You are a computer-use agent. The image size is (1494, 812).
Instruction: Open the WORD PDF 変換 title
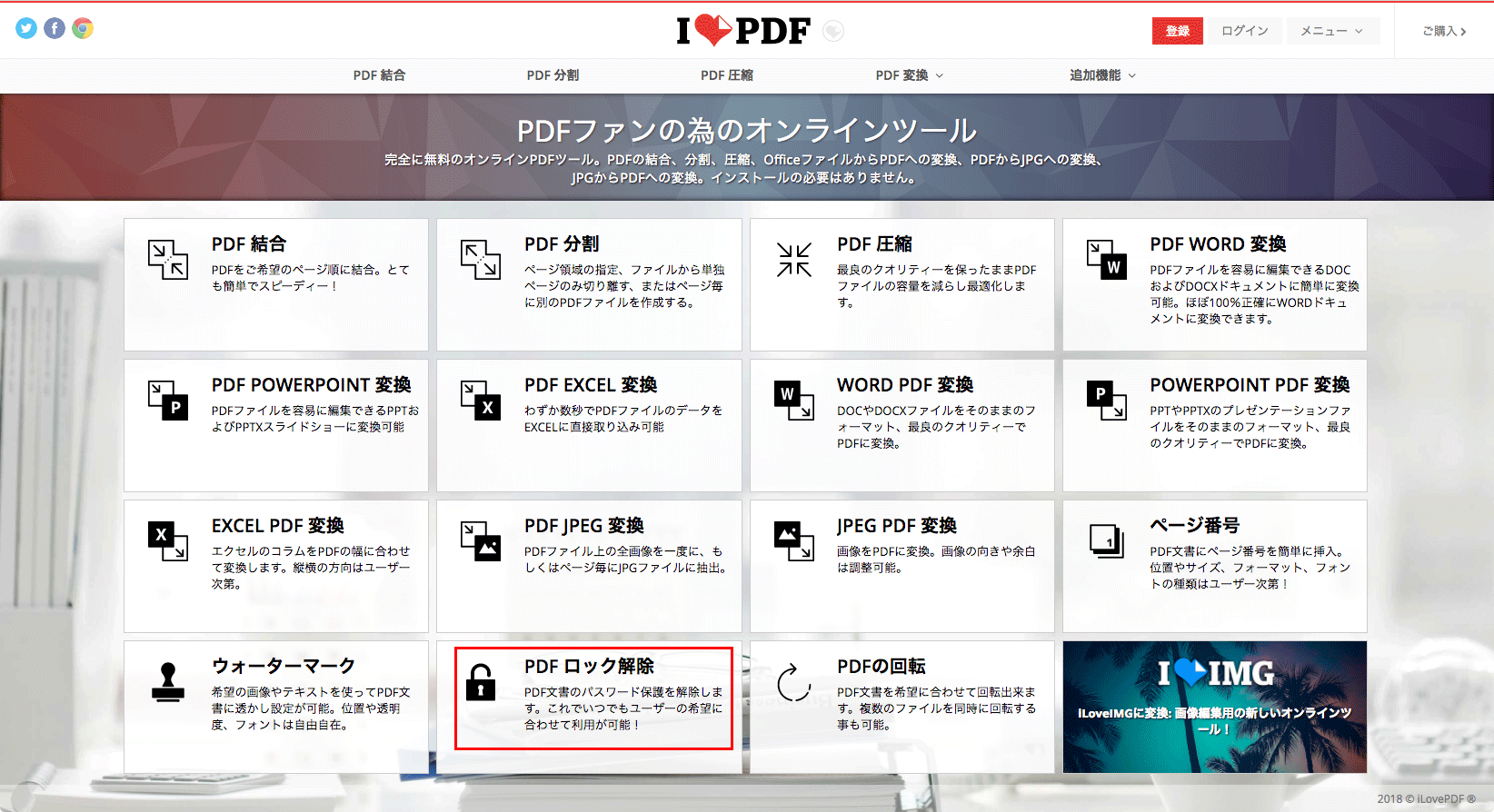point(905,385)
